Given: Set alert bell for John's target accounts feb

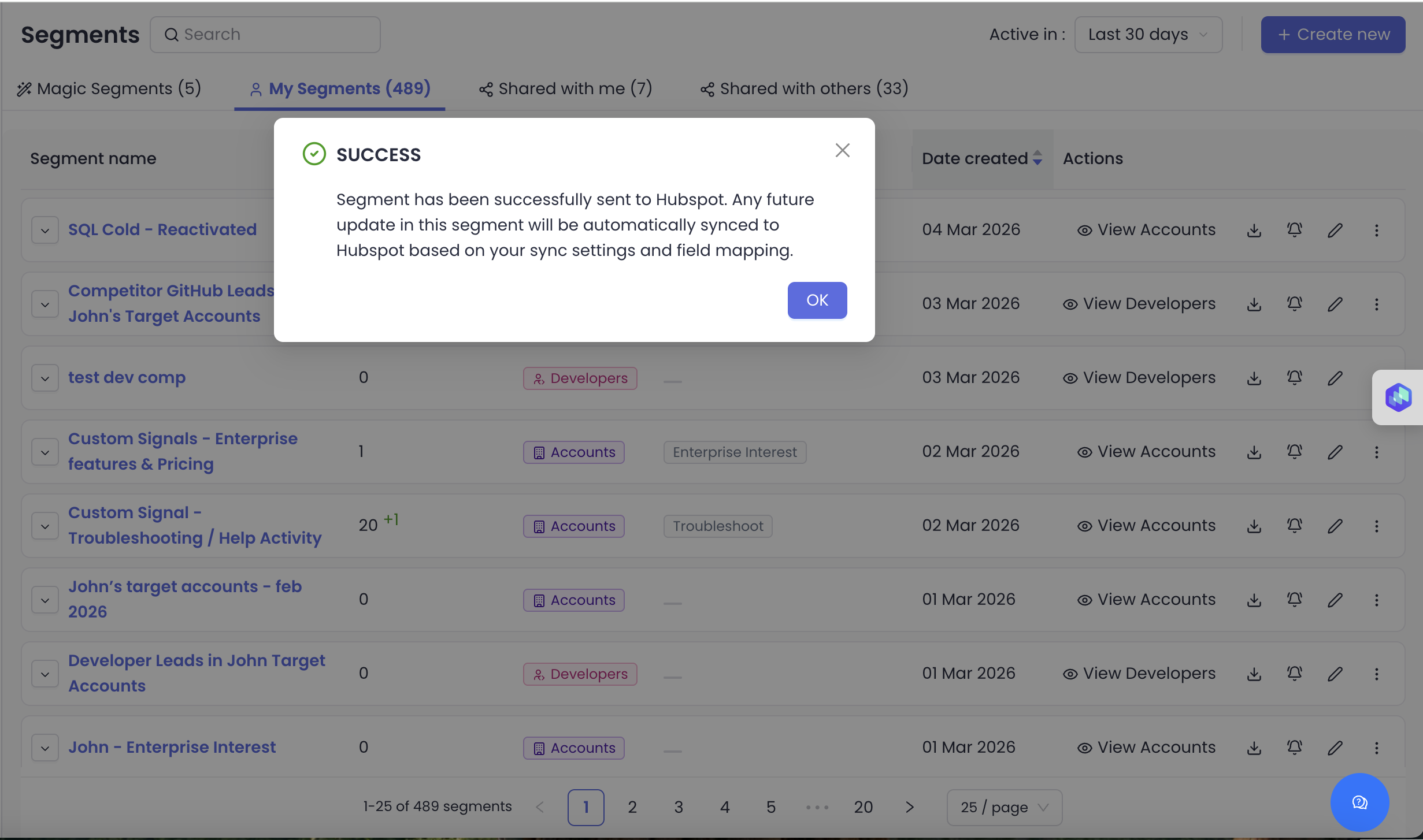Looking at the screenshot, I should point(1294,600).
